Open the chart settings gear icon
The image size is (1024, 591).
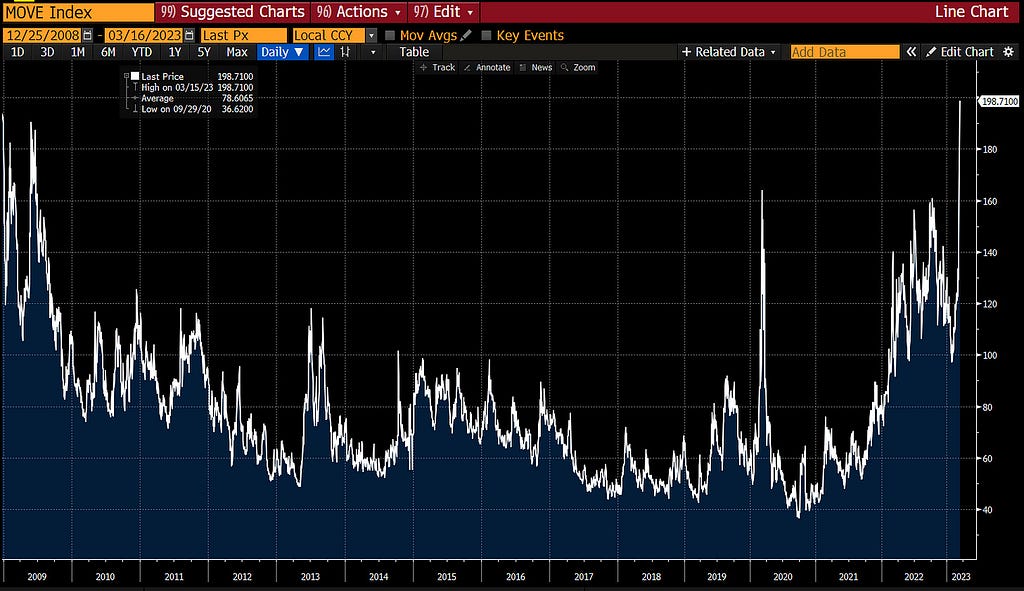(1008, 52)
